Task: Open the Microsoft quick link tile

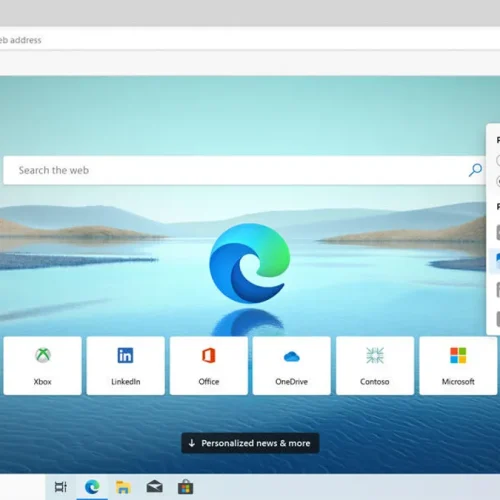Action: 458,366
